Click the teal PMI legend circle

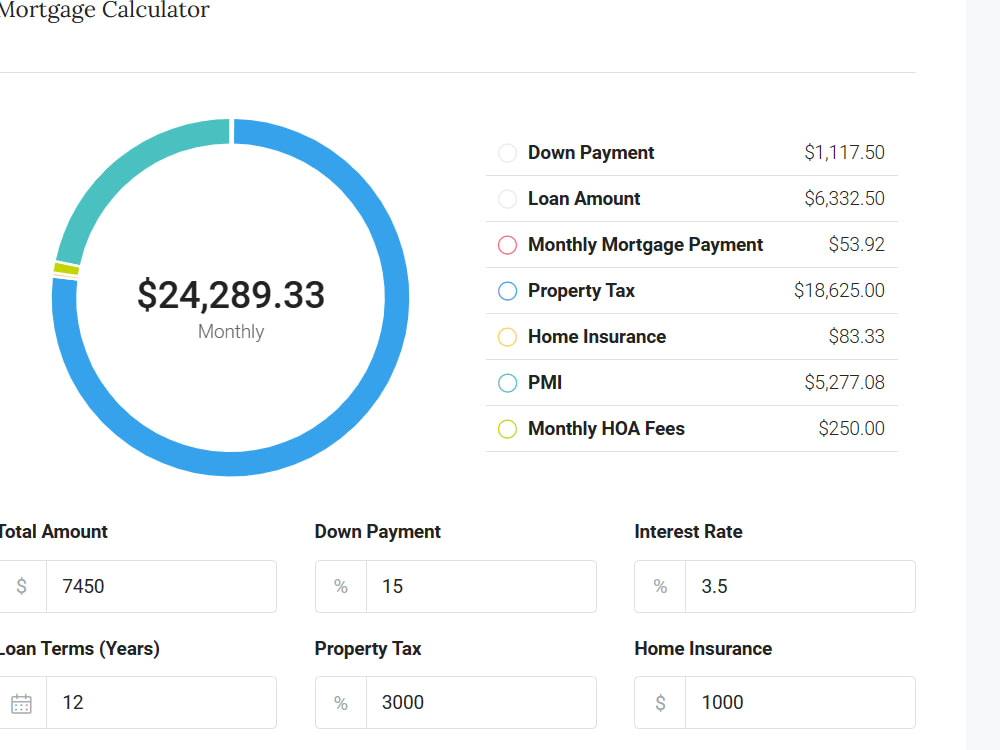pyautogui.click(x=507, y=383)
